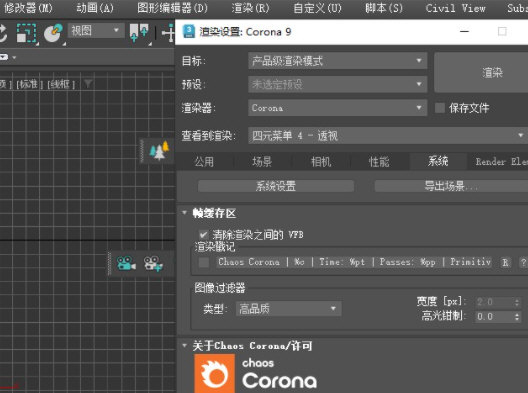Toggle the save file checkbox
528x393 pixels.
tap(440, 108)
